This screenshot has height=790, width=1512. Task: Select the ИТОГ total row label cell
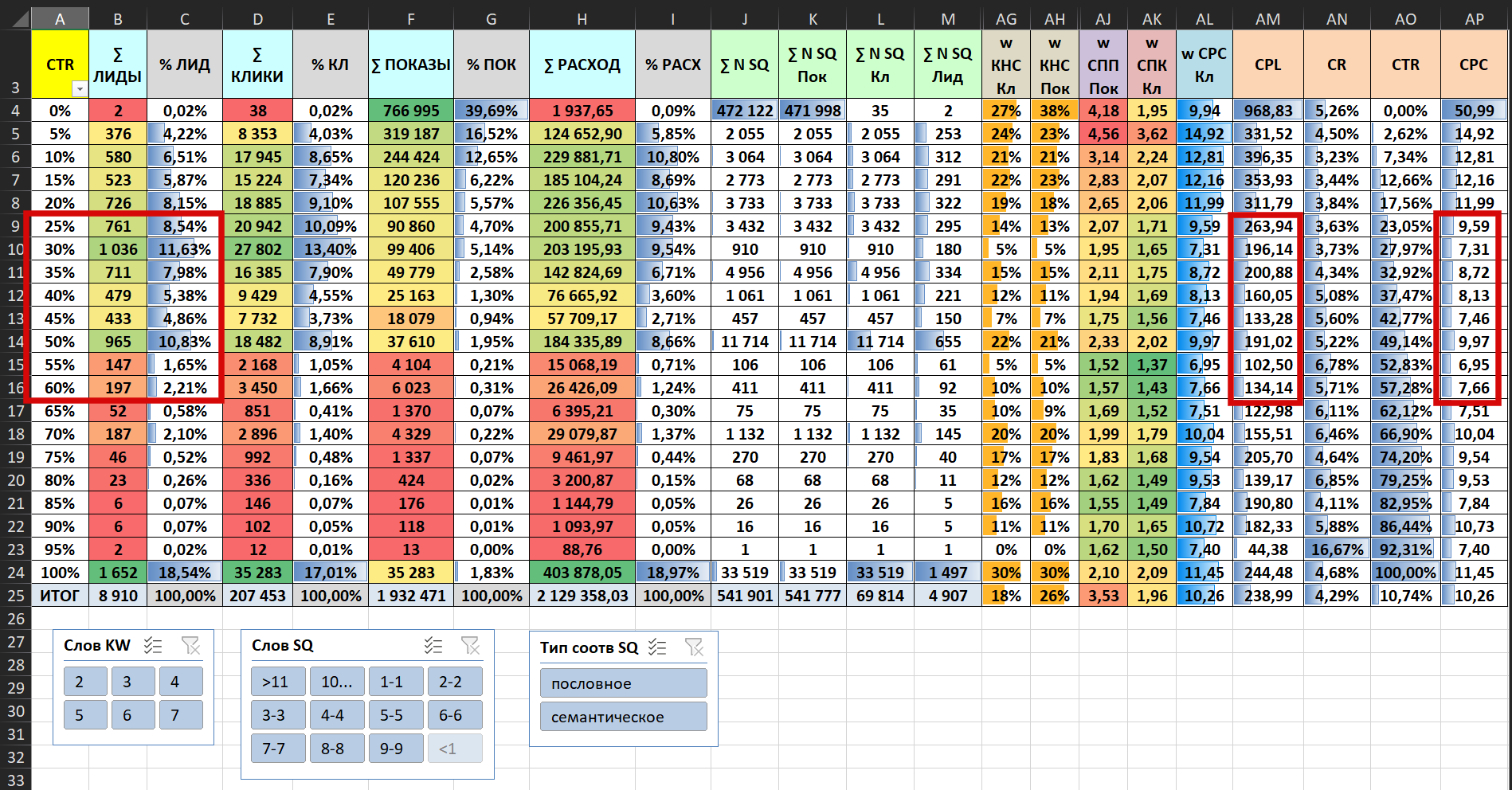(x=60, y=596)
